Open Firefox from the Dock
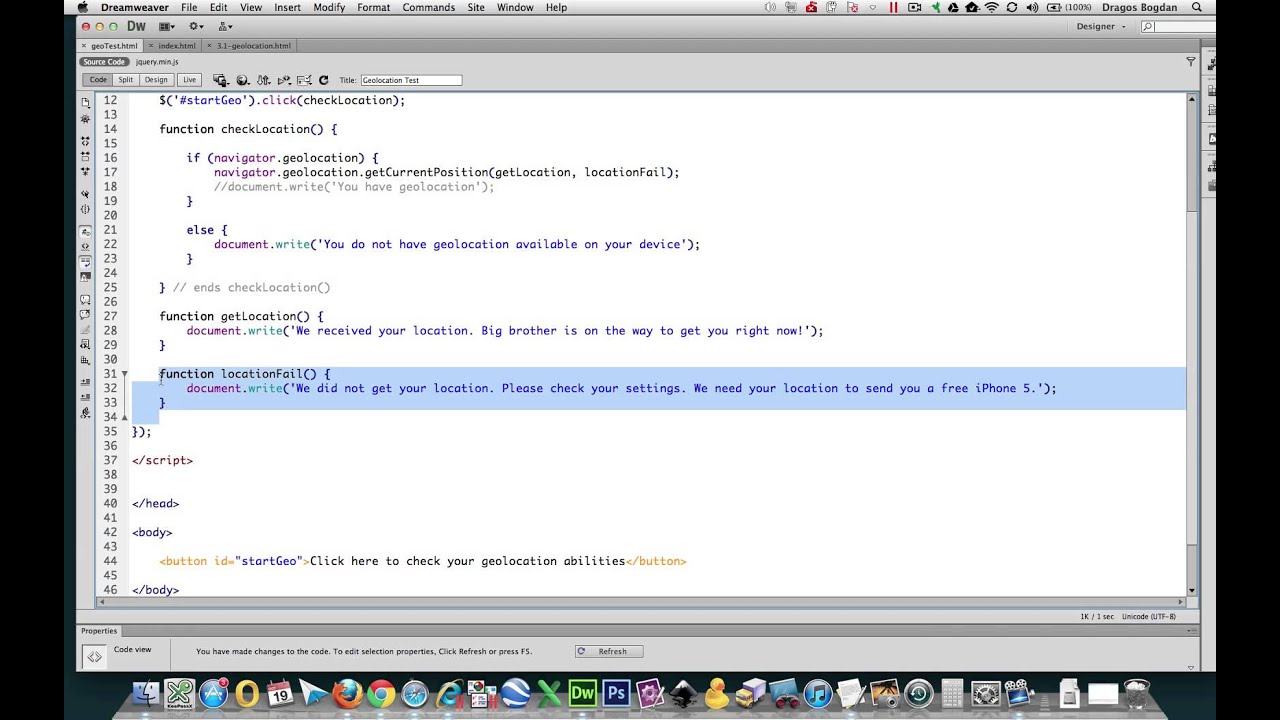 347,693
